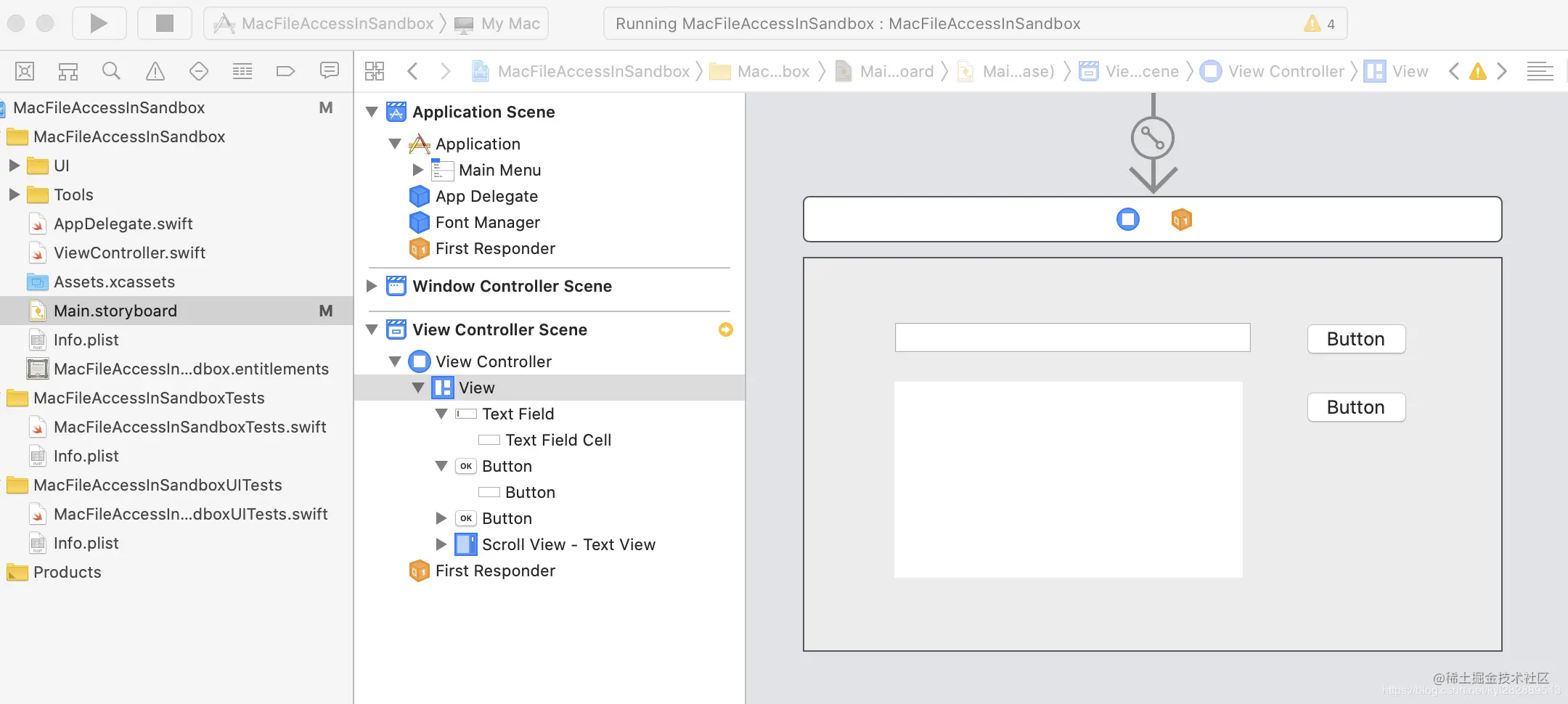The width and height of the screenshot is (1568, 704).
Task: Open the Issue navigator (warning triangle)
Action: coord(155,71)
